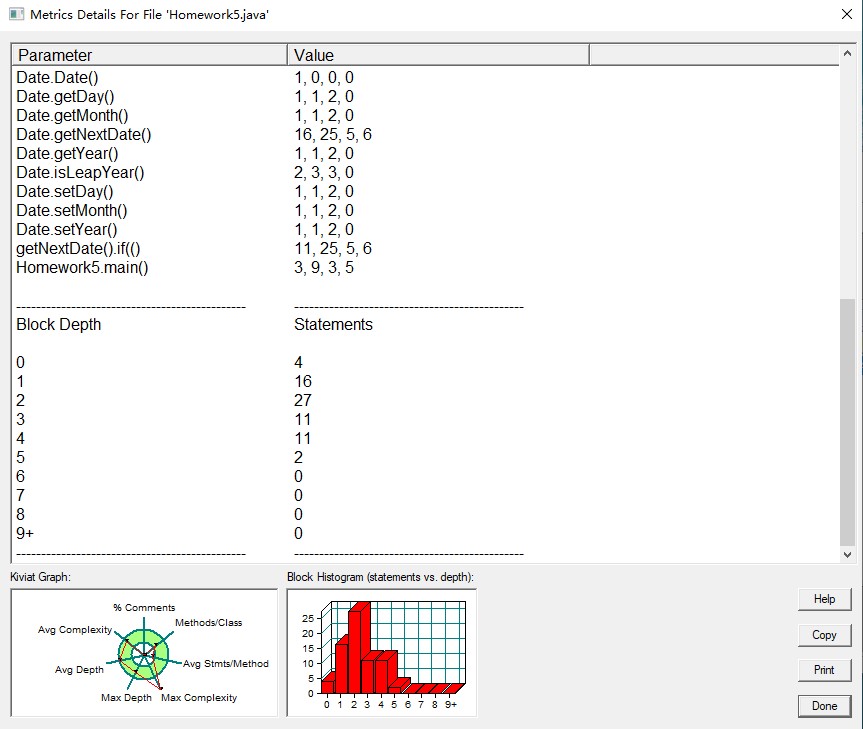Open the Kiviat Graph thumbnail
The height and width of the screenshot is (729, 863).
[x=144, y=653]
